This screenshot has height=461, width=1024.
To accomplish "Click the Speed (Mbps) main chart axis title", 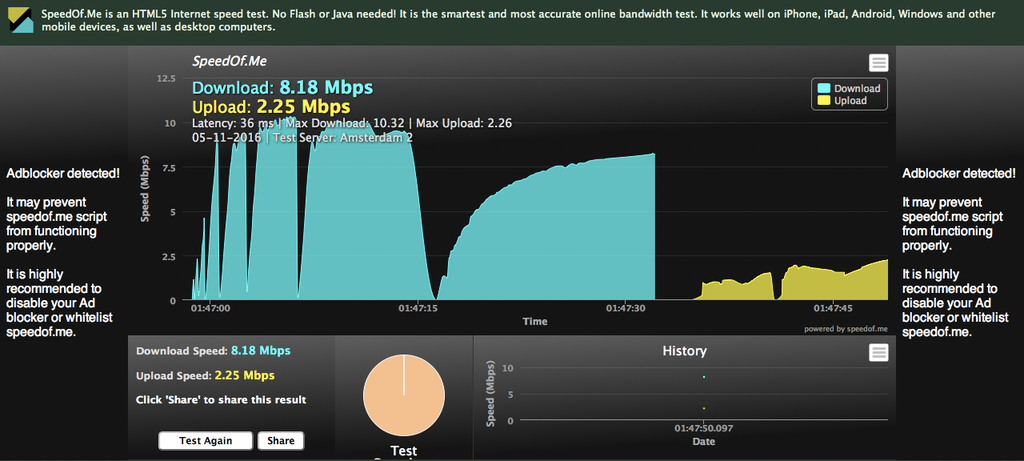I will (146, 189).
